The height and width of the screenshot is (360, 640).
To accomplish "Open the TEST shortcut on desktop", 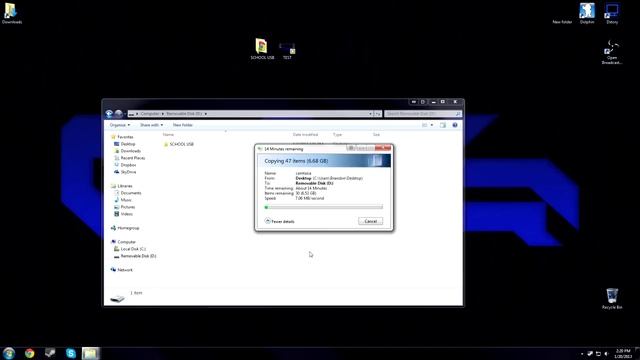I will pyautogui.click(x=287, y=51).
